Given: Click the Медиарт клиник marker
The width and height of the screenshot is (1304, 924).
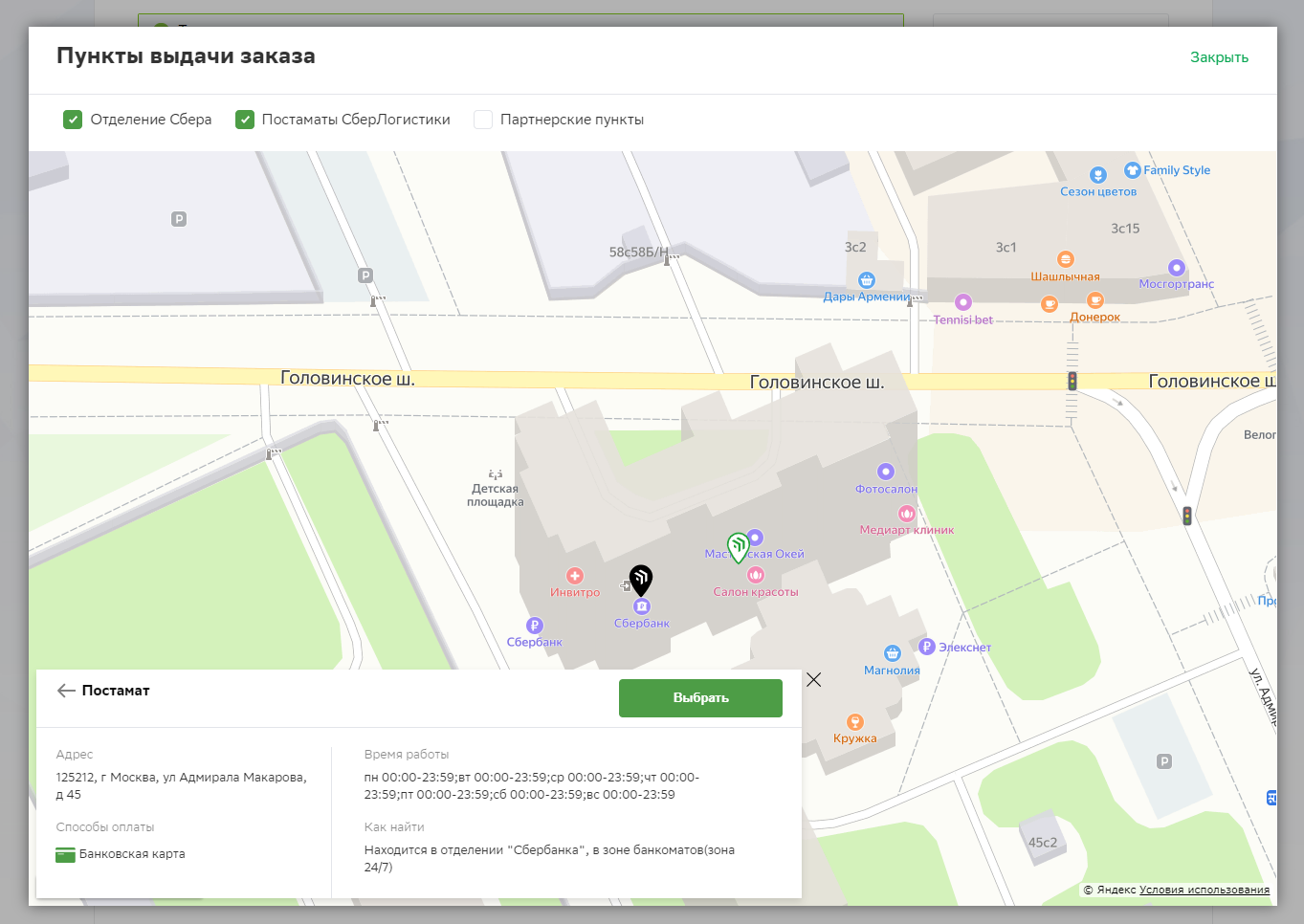Looking at the screenshot, I should [x=907, y=514].
